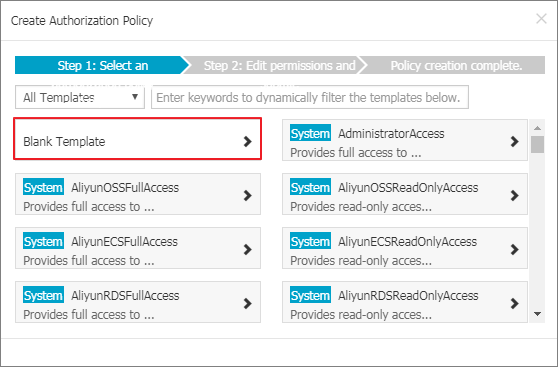Click Step 2: Edit permissions step

tap(274, 65)
